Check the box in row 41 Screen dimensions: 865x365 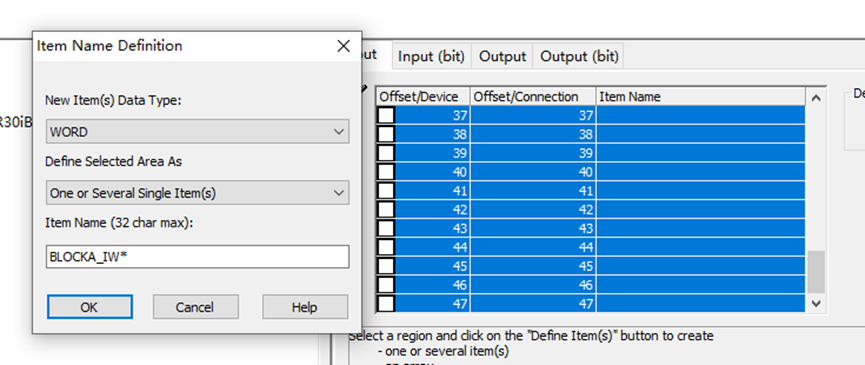click(x=386, y=191)
